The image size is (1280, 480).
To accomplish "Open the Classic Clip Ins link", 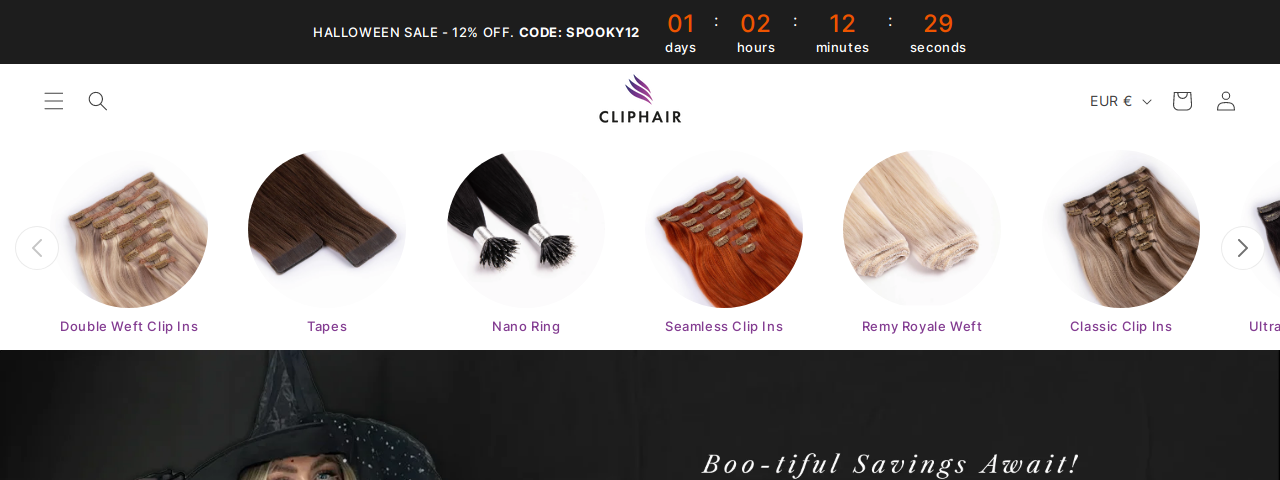I will click(1121, 327).
